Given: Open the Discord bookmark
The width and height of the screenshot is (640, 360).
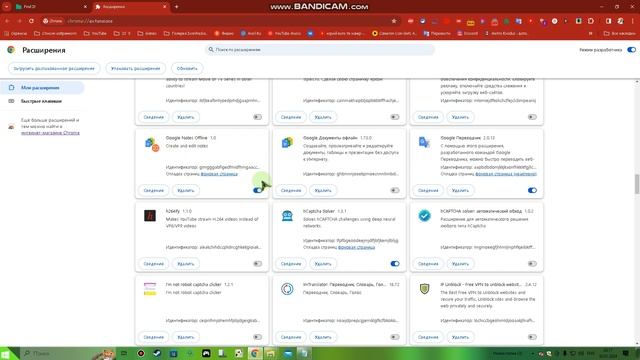Looking at the screenshot, I should pyautogui.click(x=467, y=33).
